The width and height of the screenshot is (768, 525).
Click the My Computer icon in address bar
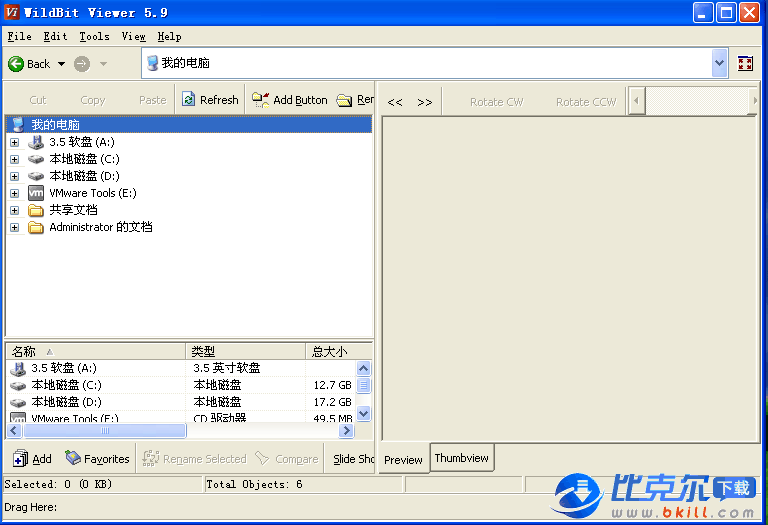tap(153, 63)
